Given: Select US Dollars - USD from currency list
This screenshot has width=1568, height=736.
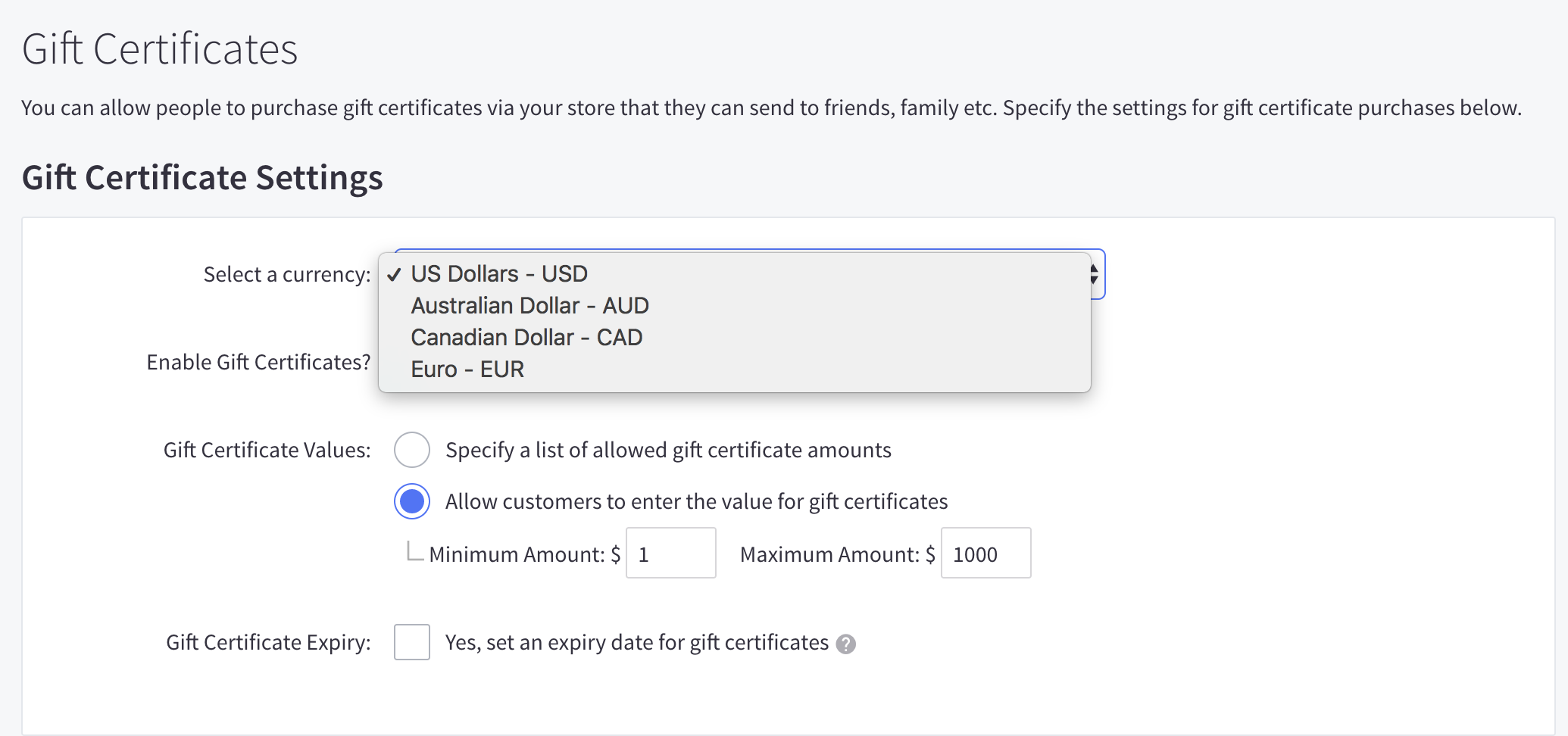Looking at the screenshot, I should coord(498,273).
